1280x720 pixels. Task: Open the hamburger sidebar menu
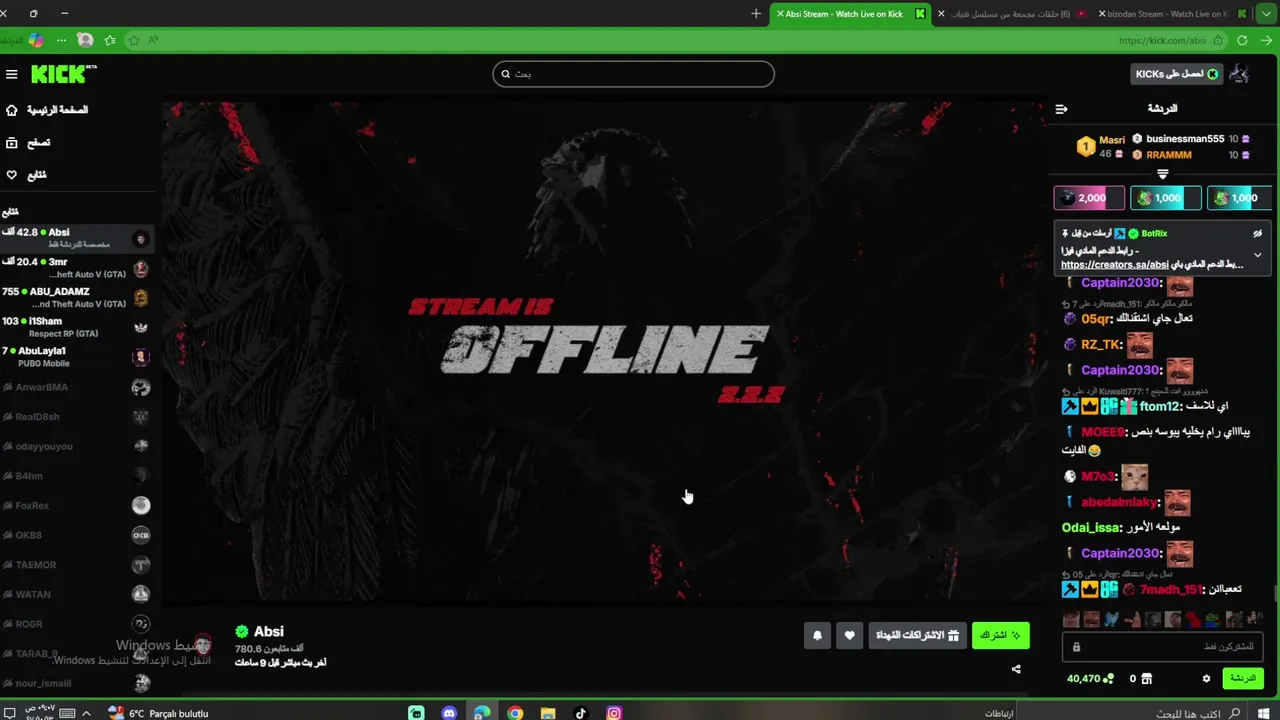point(12,74)
